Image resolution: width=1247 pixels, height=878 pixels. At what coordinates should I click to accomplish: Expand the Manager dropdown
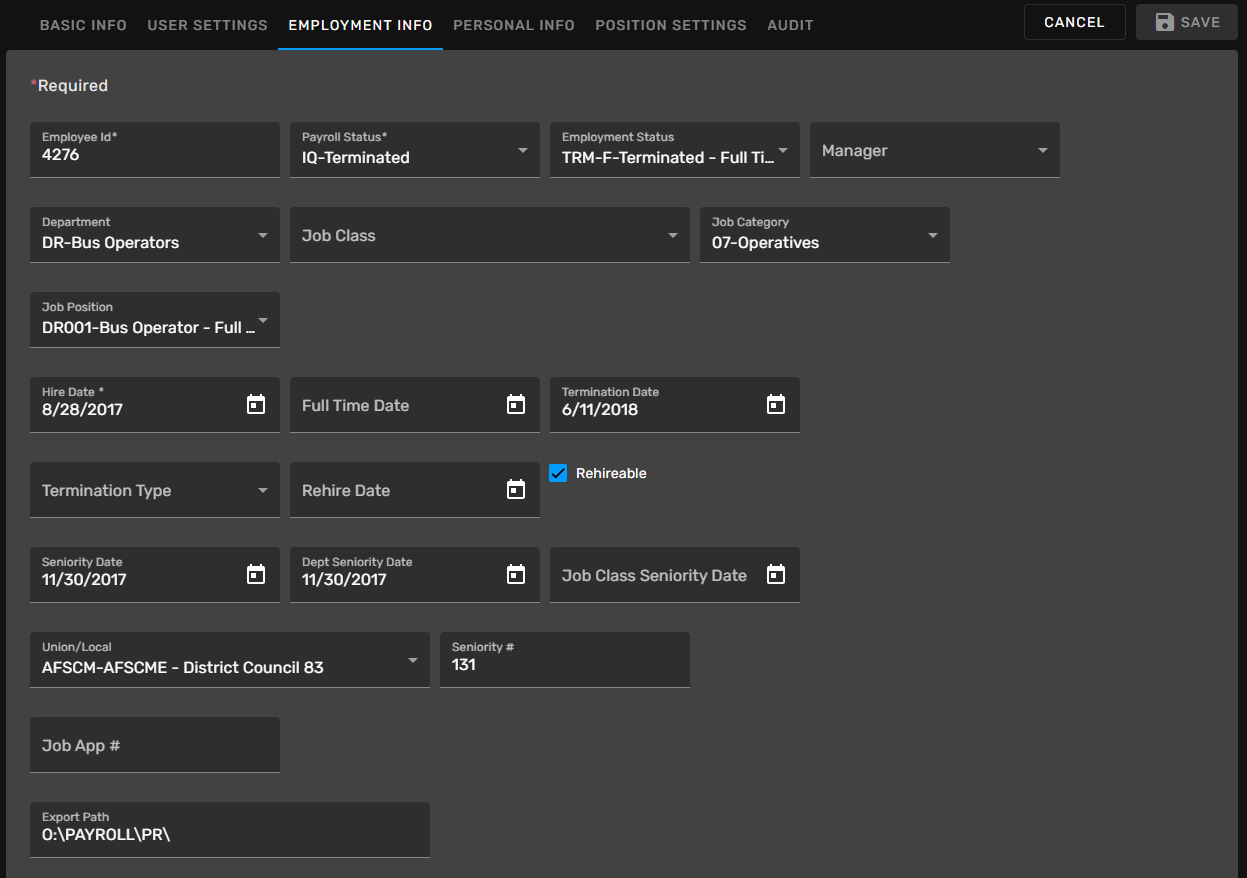[x=1042, y=151]
